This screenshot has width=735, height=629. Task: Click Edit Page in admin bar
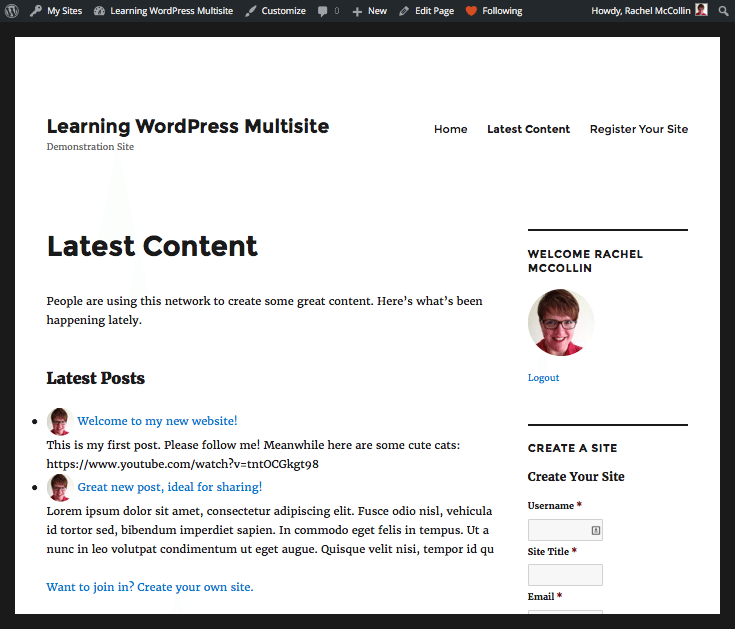click(427, 10)
